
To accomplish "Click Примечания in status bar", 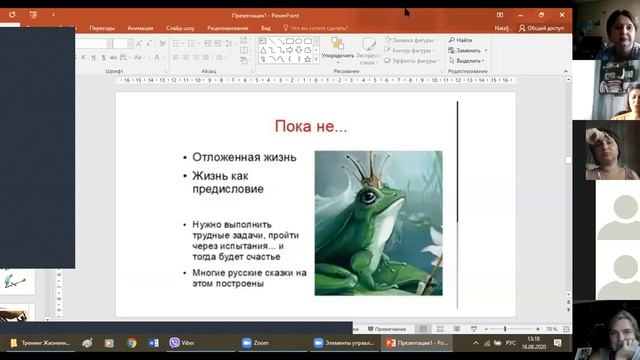I will pos(387,329).
